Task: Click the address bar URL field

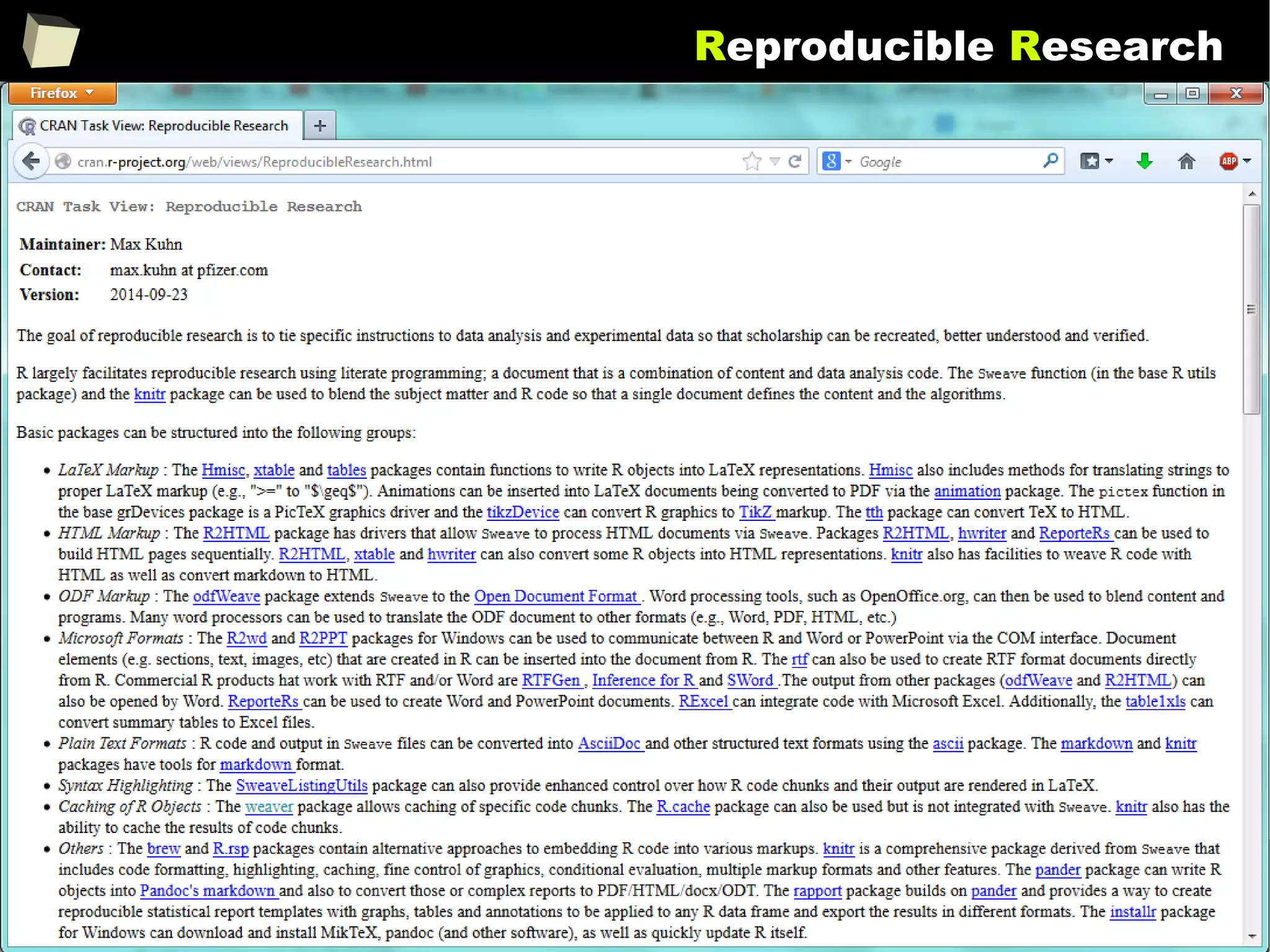Action: click(x=397, y=162)
